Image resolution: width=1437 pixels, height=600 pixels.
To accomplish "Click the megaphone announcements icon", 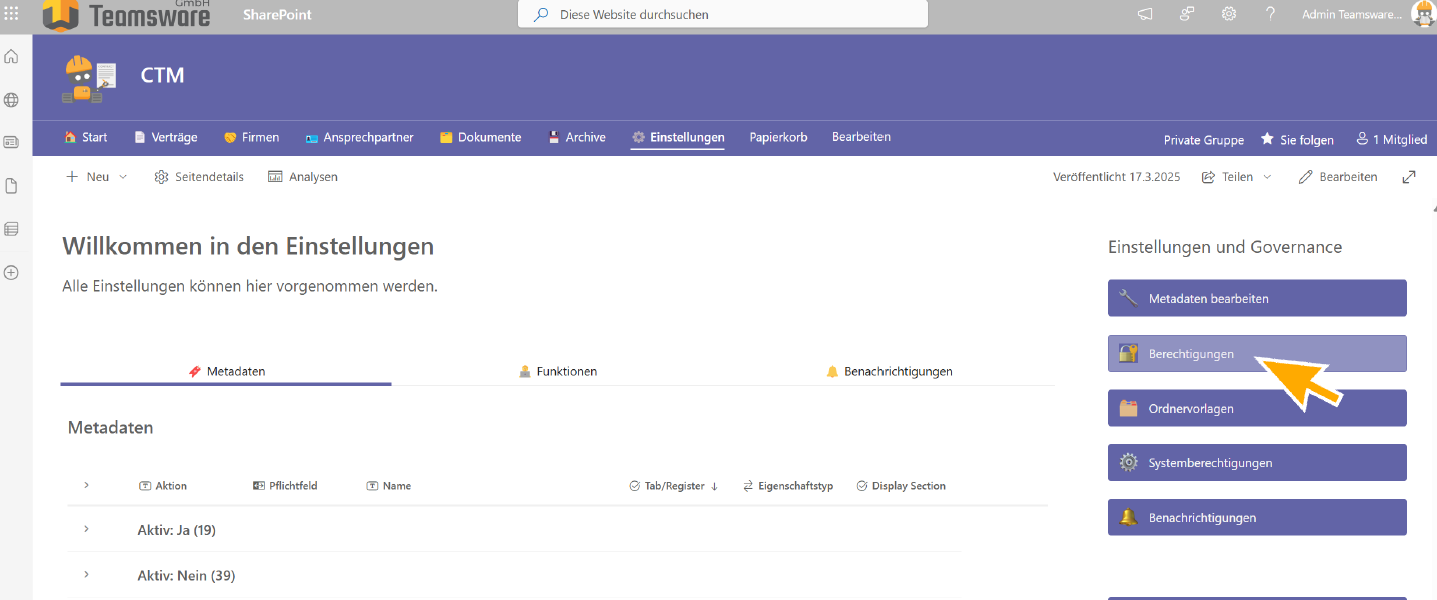I will tap(1145, 14).
